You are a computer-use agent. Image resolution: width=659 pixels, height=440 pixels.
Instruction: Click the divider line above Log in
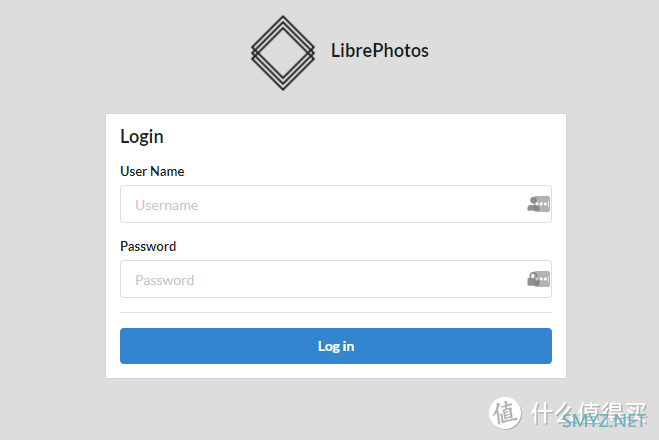tap(336, 312)
